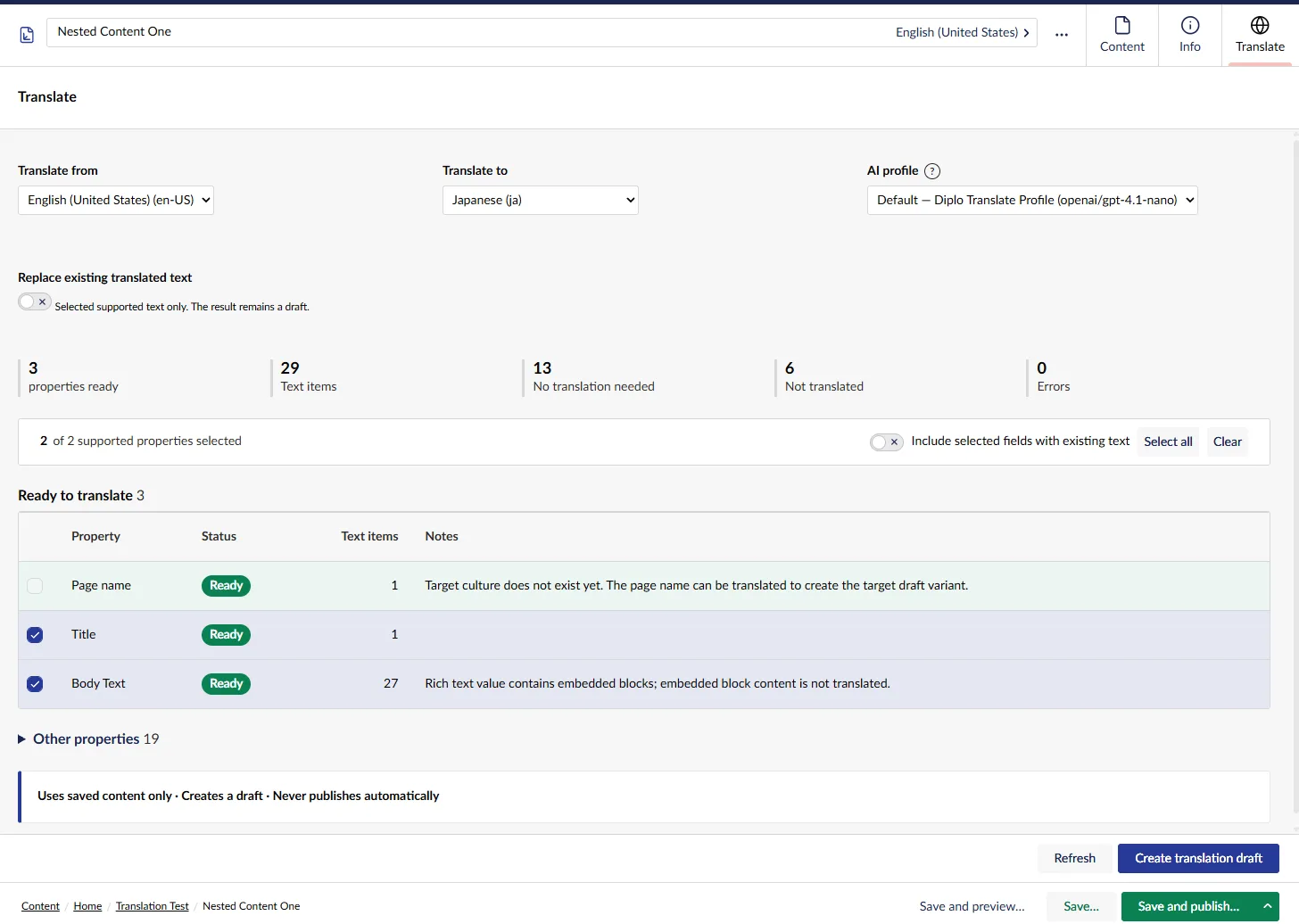
Task: Click 2 of 2 supported properties selected text
Action: [x=141, y=441]
